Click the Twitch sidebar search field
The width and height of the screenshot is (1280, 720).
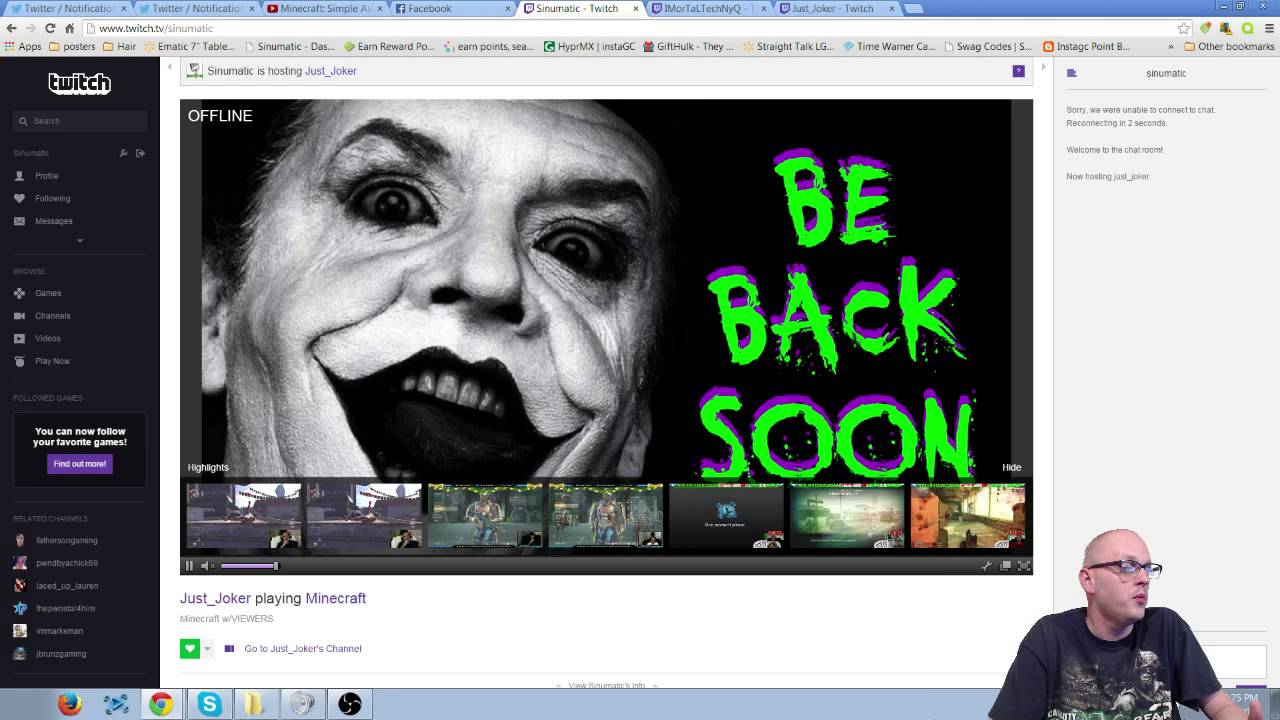[x=80, y=121]
